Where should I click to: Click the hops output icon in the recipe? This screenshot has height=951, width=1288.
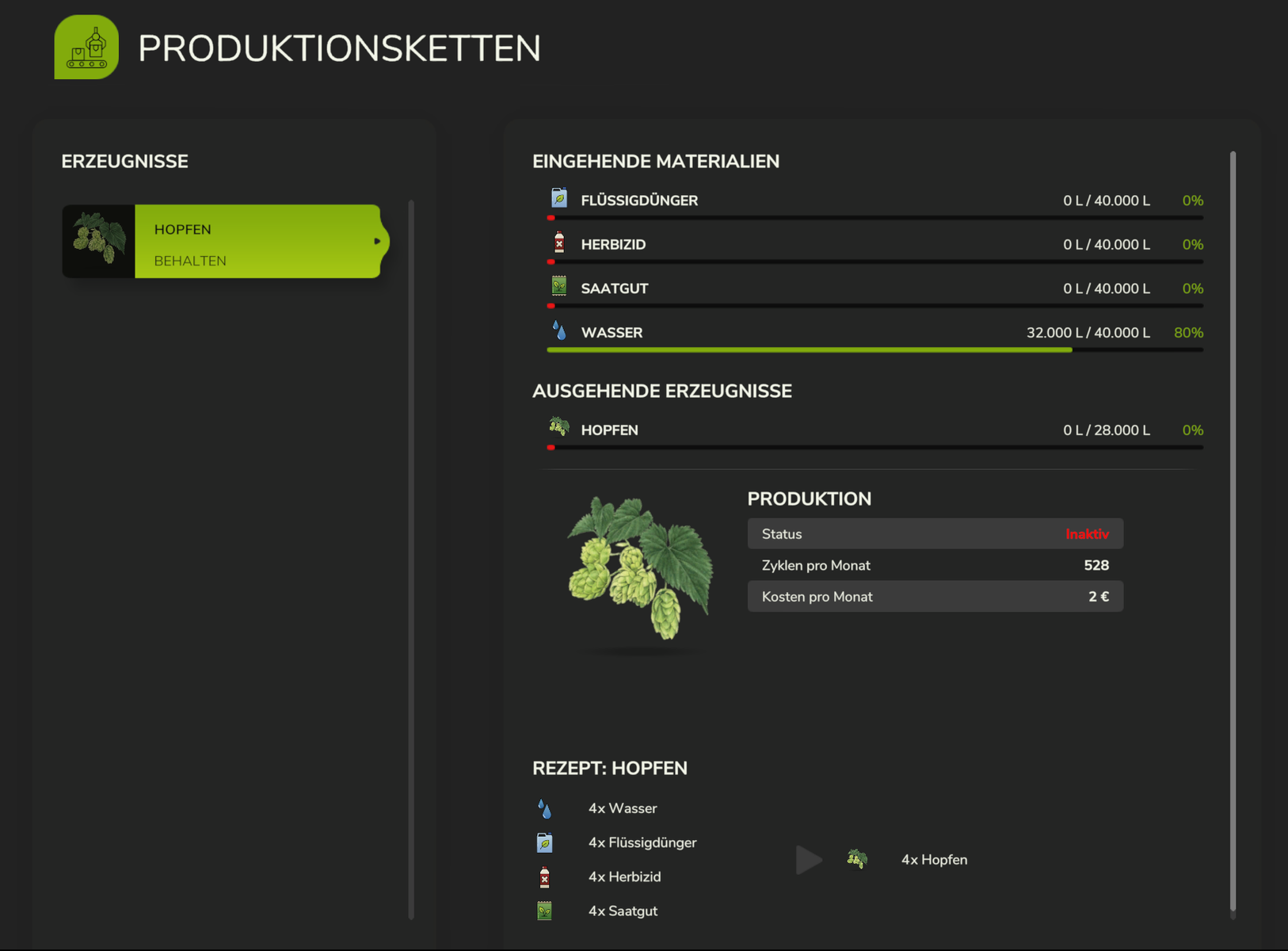coord(857,859)
